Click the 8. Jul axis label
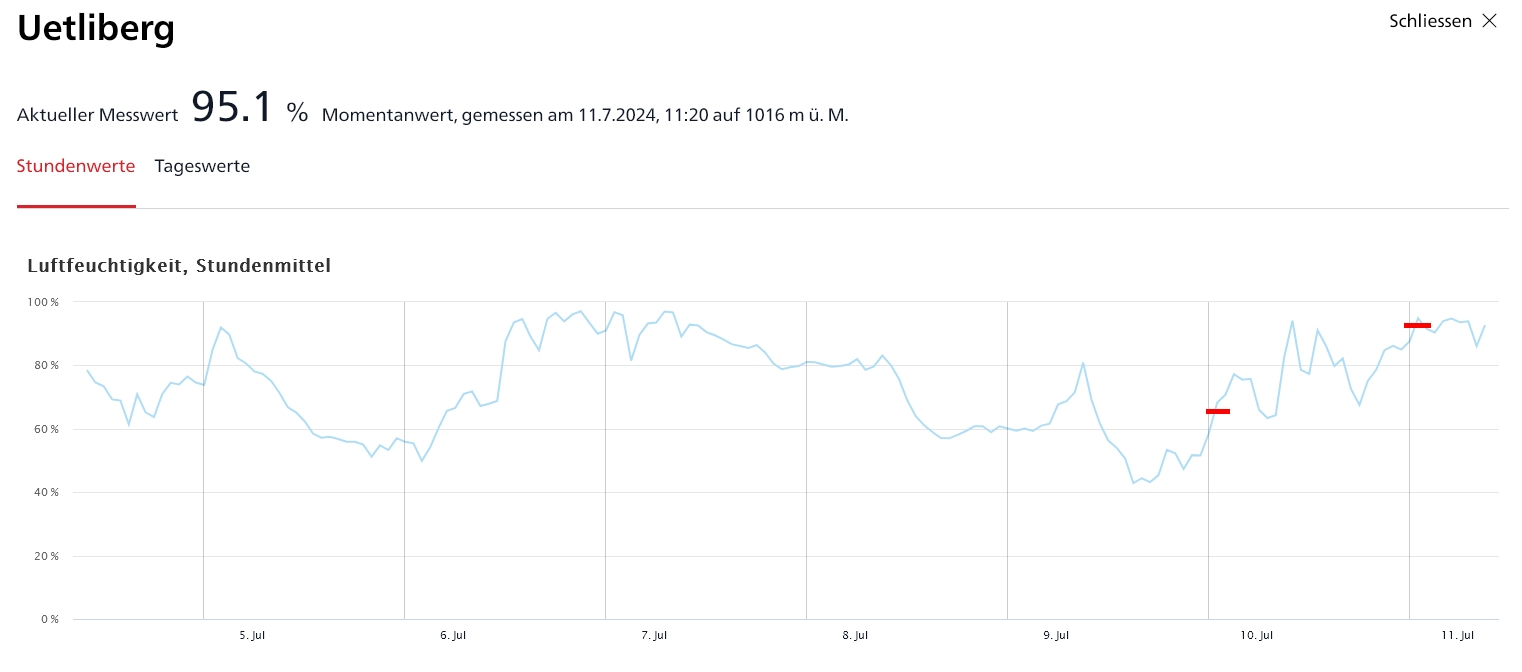 (x=855, y=635)
